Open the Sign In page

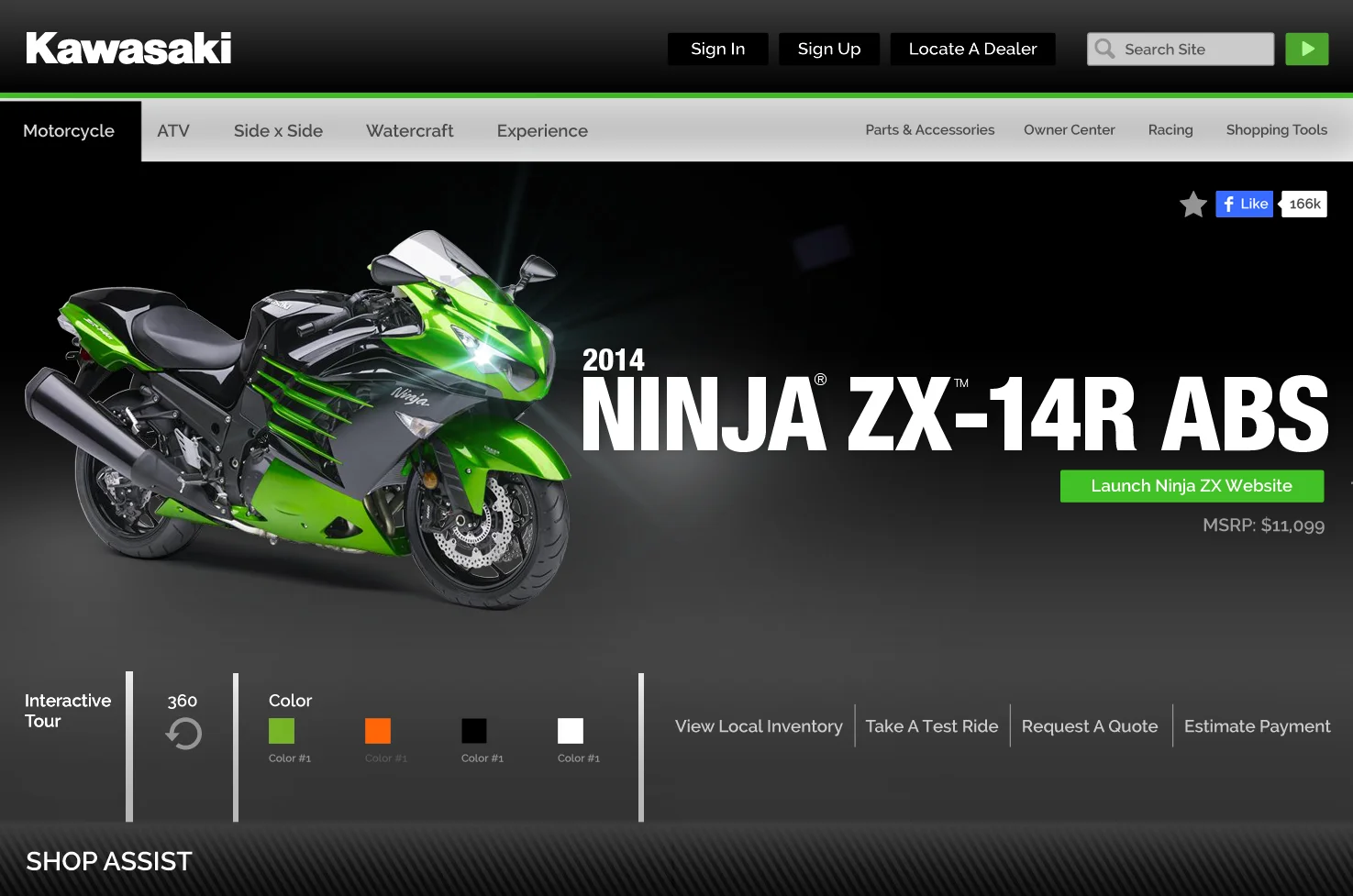click(x=717, y=49)
